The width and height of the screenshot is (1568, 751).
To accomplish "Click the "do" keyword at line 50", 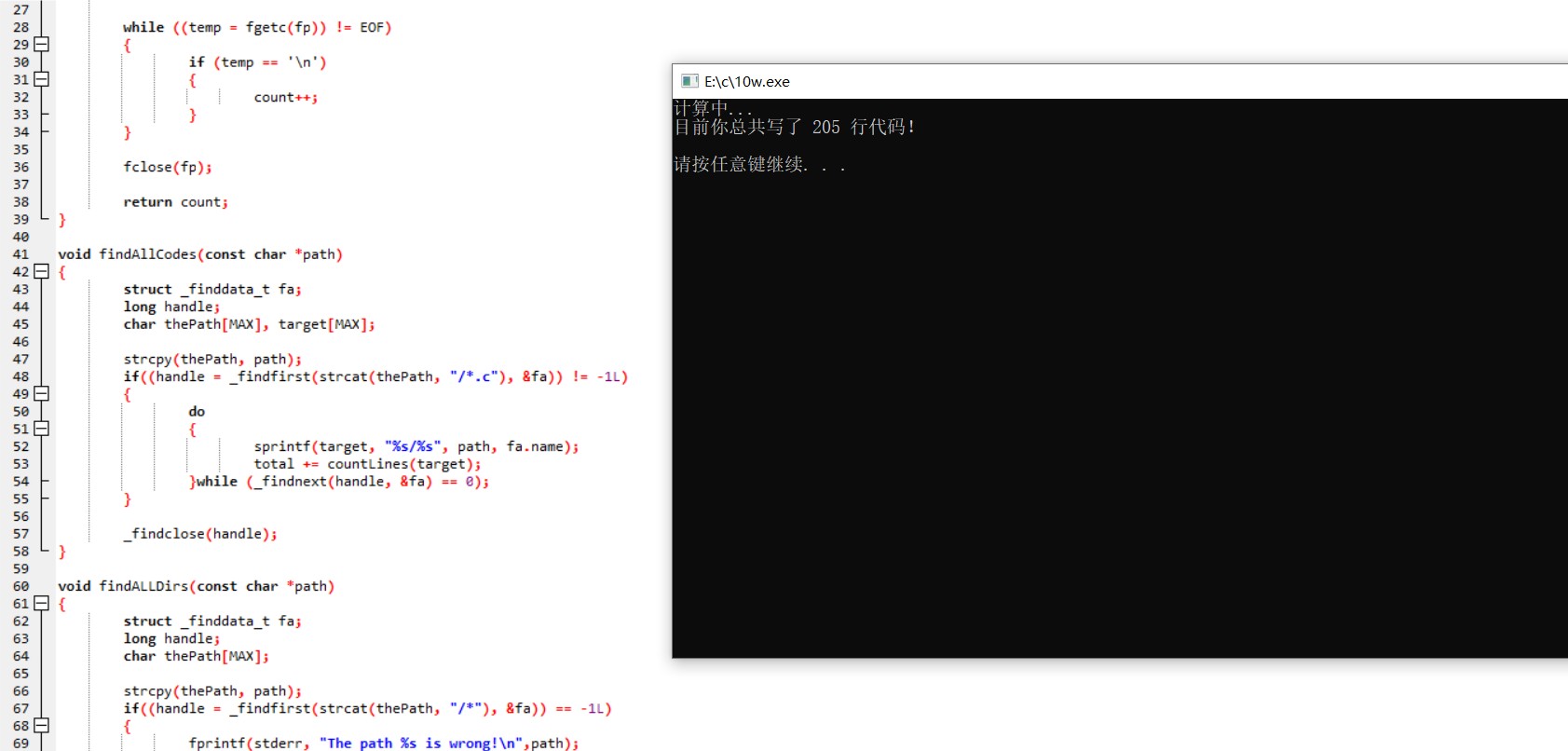I will [x=197, y=411].
